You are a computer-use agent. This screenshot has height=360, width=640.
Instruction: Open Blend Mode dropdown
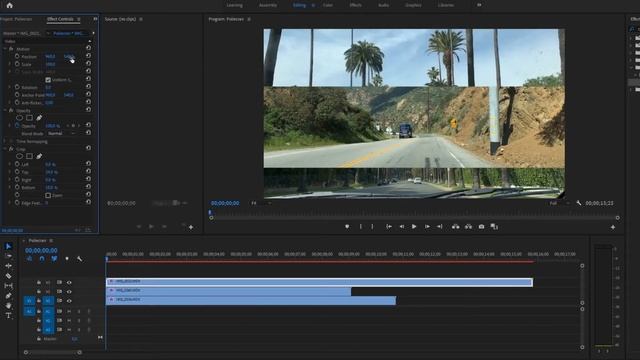[x=62, y=133]
